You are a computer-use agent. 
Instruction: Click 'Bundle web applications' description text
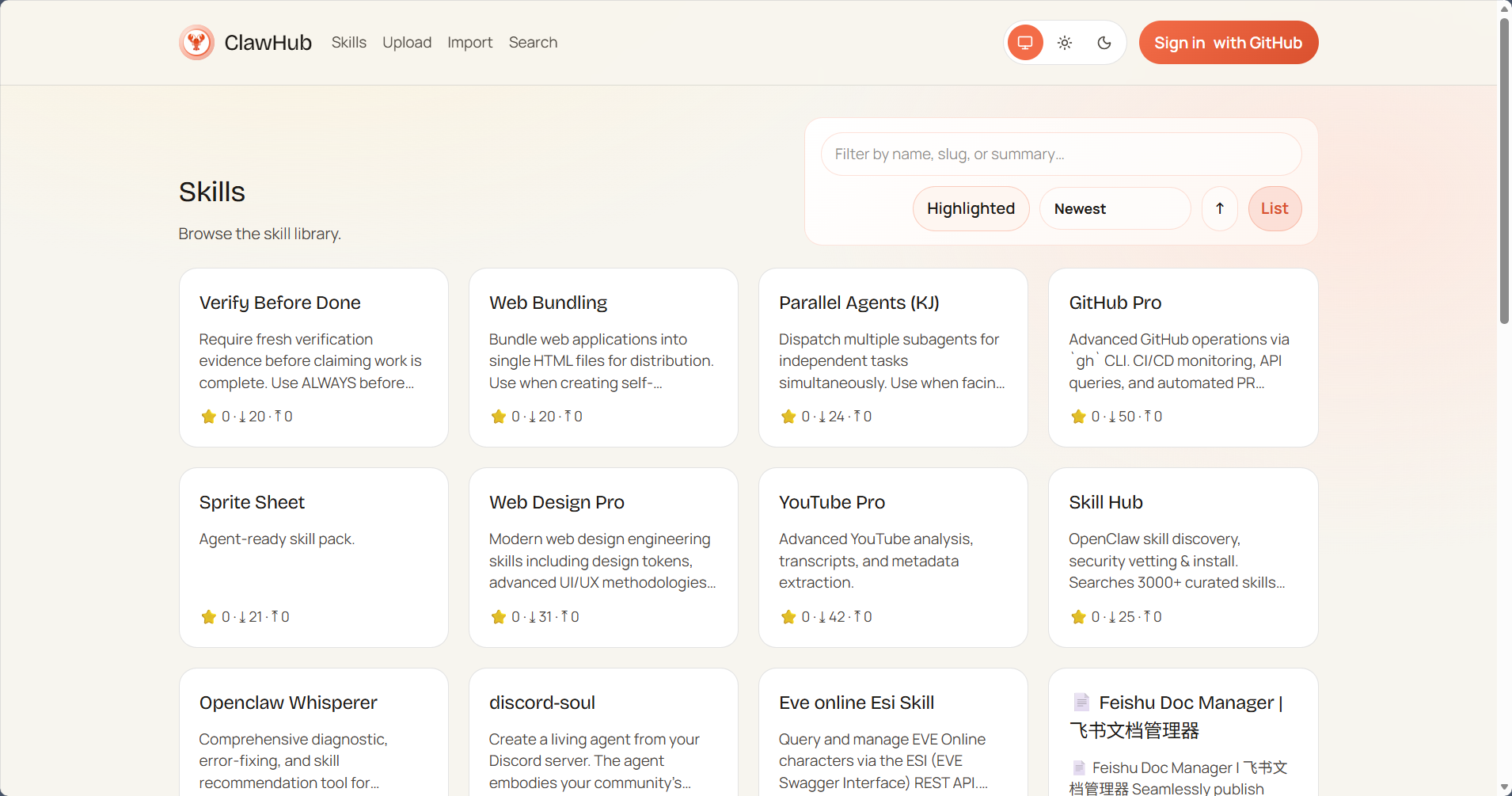coord(602,361)
